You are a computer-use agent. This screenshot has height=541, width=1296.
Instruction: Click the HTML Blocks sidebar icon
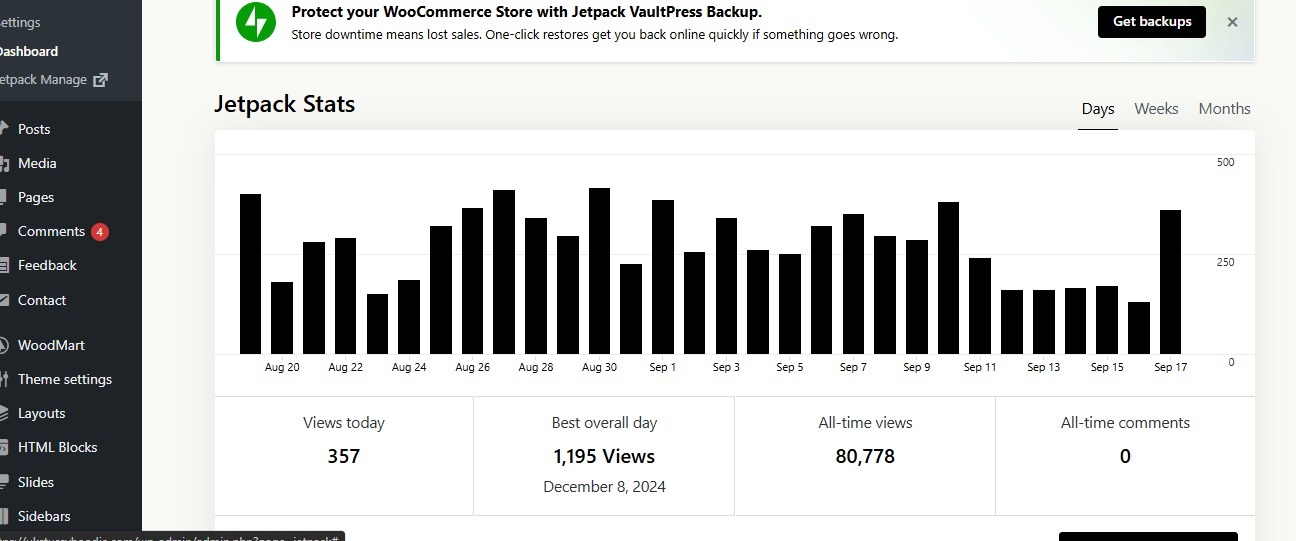3,447
